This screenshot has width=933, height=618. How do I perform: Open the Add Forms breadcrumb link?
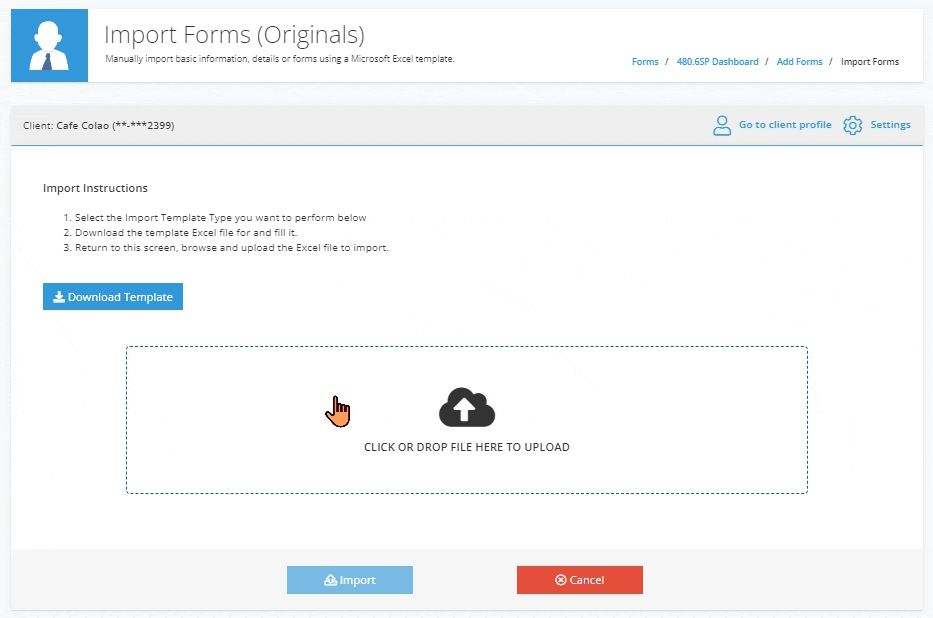tap(799, 62)
